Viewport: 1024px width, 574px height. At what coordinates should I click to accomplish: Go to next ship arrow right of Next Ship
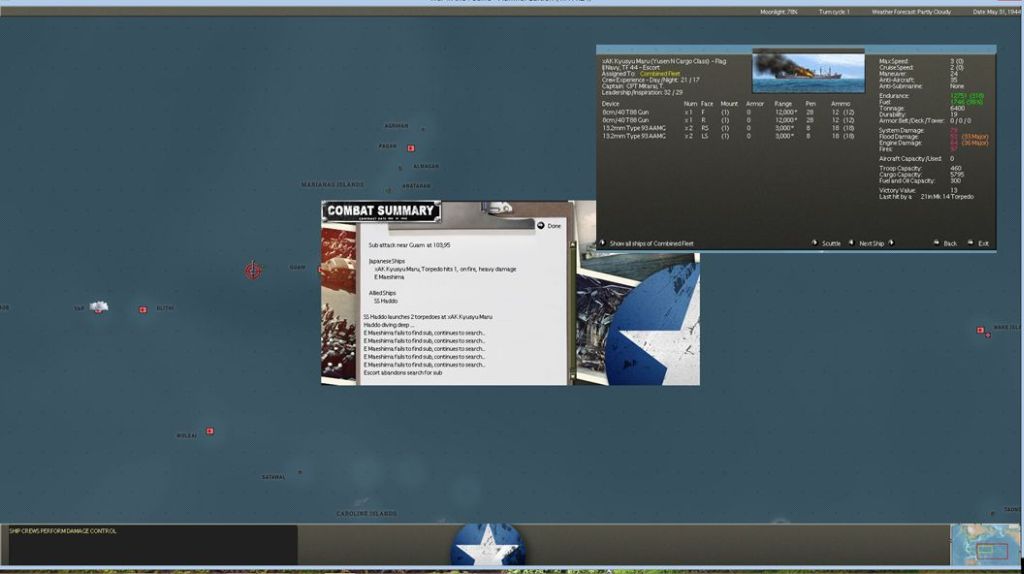(x=891, y=243)
